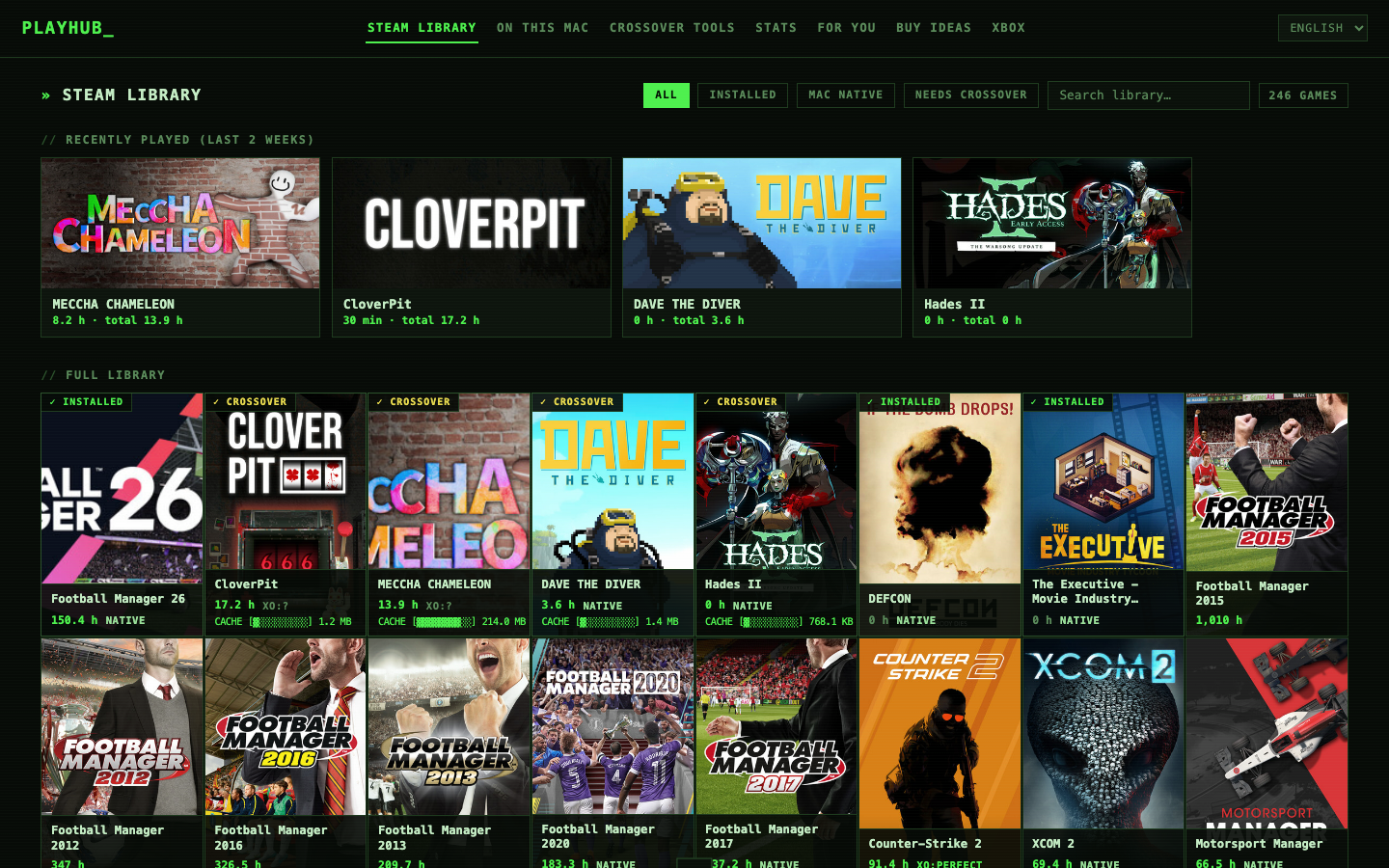Click the PLAYHUB_ logo

tap(68, 28)
